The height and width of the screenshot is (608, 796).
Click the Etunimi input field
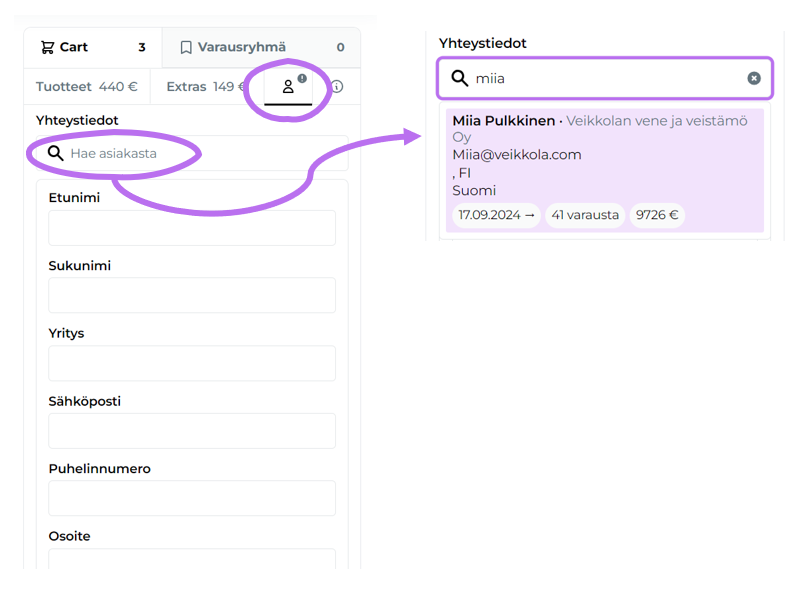pyautogui.click(x=192, y=228)
